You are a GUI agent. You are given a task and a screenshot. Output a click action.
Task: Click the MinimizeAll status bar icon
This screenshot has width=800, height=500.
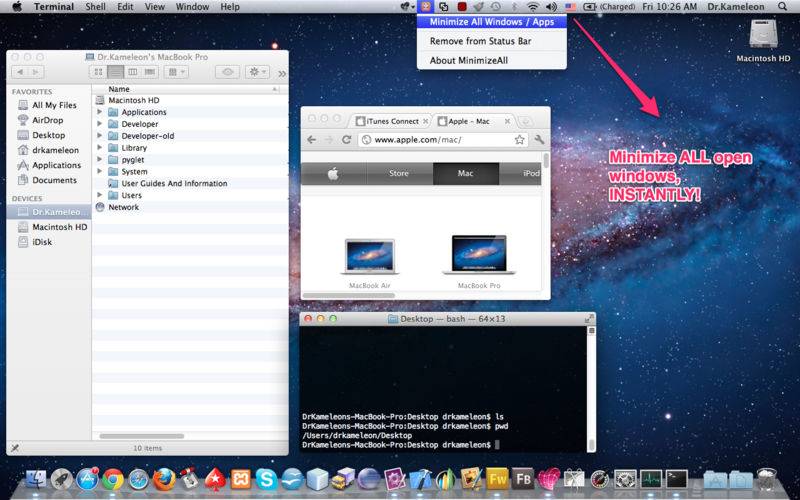[425, 7]
